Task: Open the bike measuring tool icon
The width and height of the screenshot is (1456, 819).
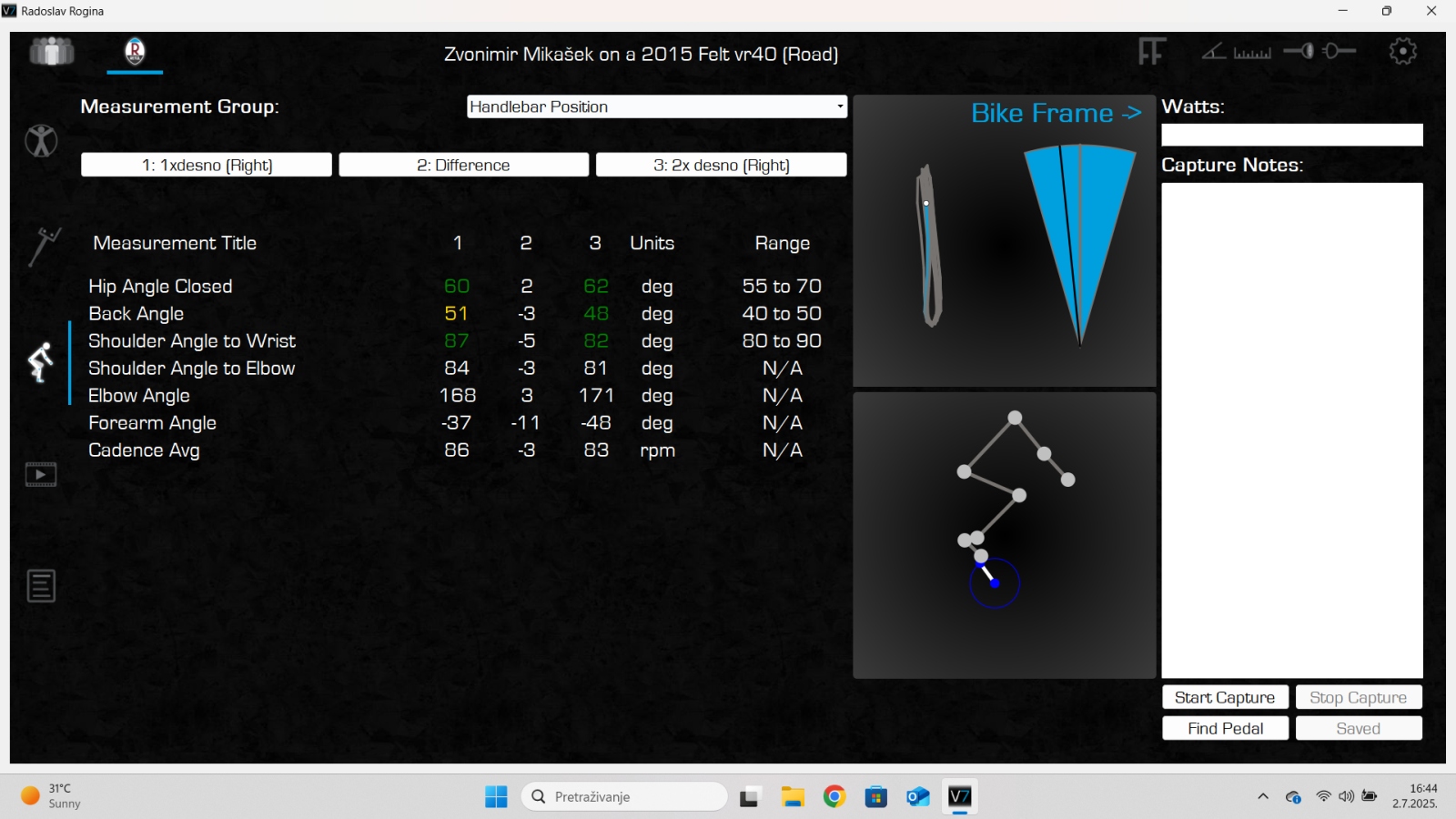Action: [x=43, y=247]
